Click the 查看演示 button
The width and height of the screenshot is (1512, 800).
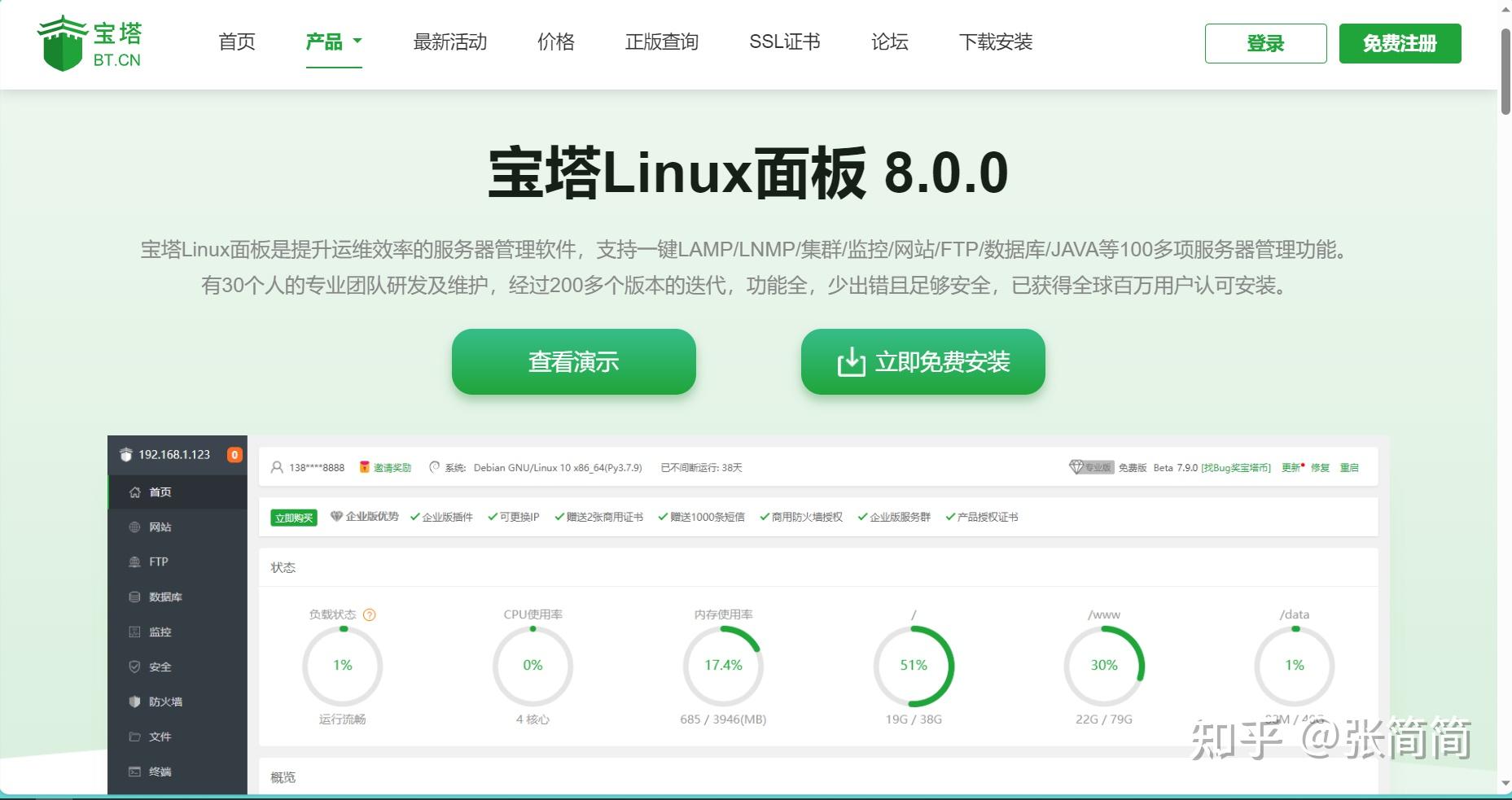point(574,361)
